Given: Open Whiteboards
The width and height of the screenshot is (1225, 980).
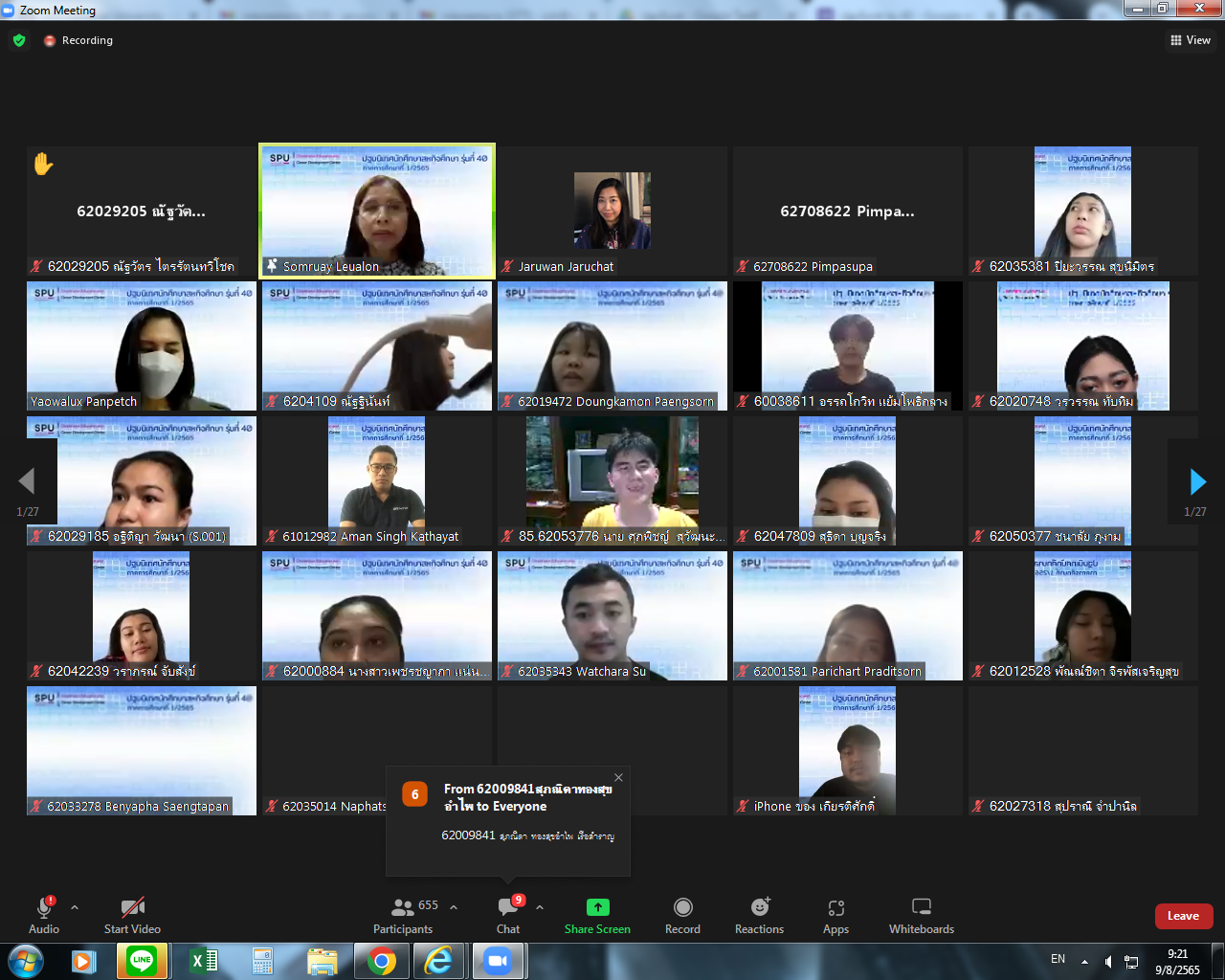Looking at the screenshot, I should click(921, 914).
